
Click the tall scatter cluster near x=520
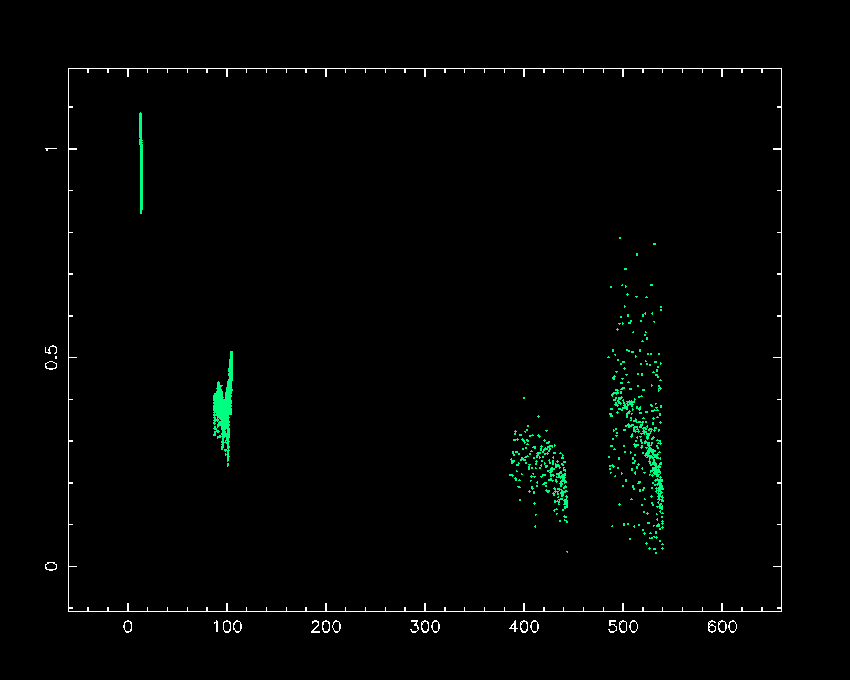[x=636, y=395]
